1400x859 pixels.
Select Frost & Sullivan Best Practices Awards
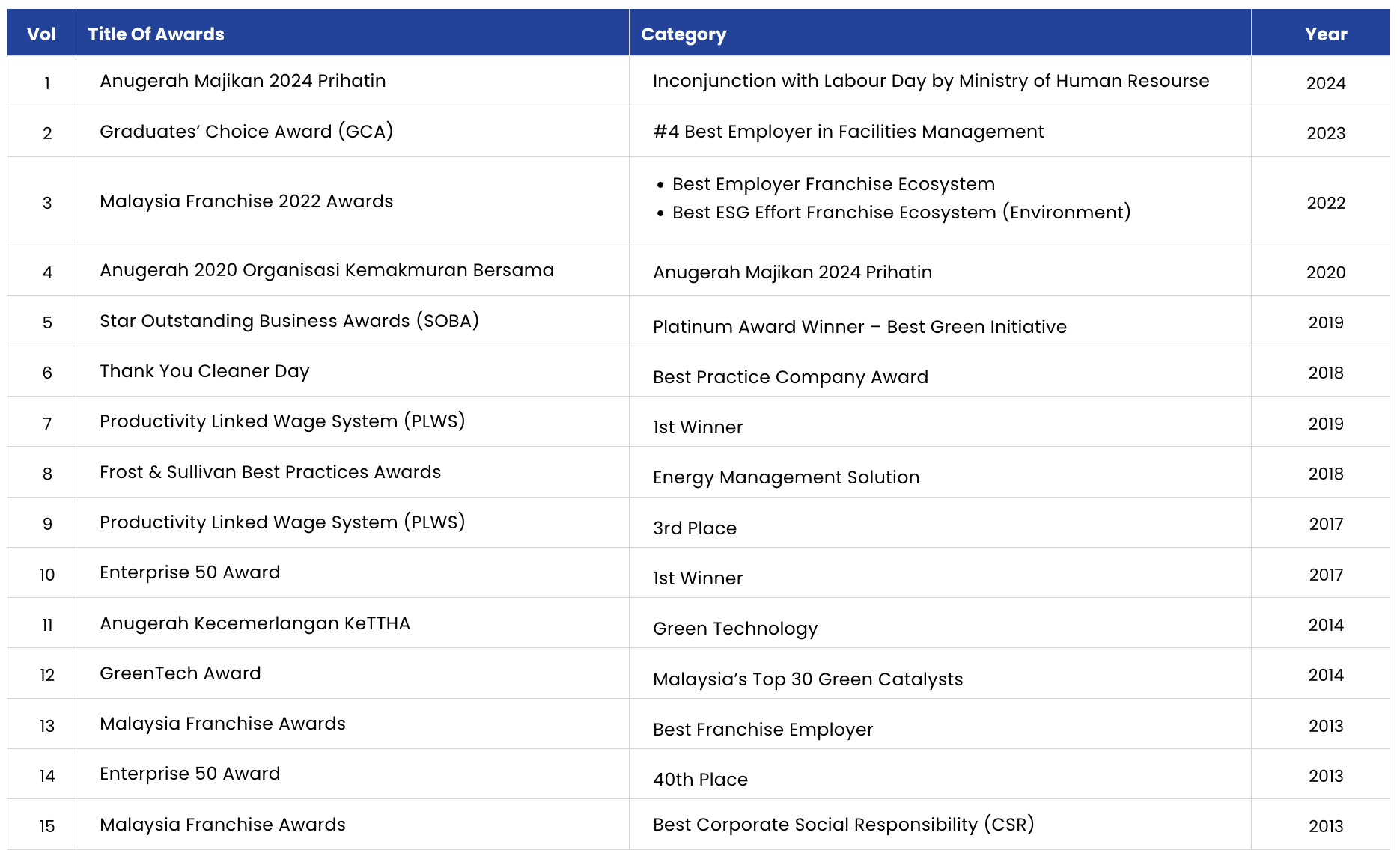[270, 472]
